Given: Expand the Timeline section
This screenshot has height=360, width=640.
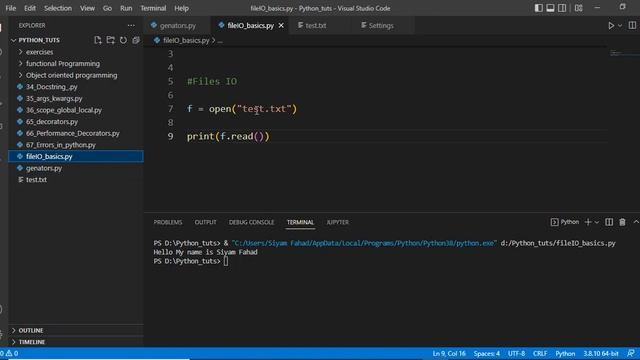Looking at the screenshot, I should (76, 342).
